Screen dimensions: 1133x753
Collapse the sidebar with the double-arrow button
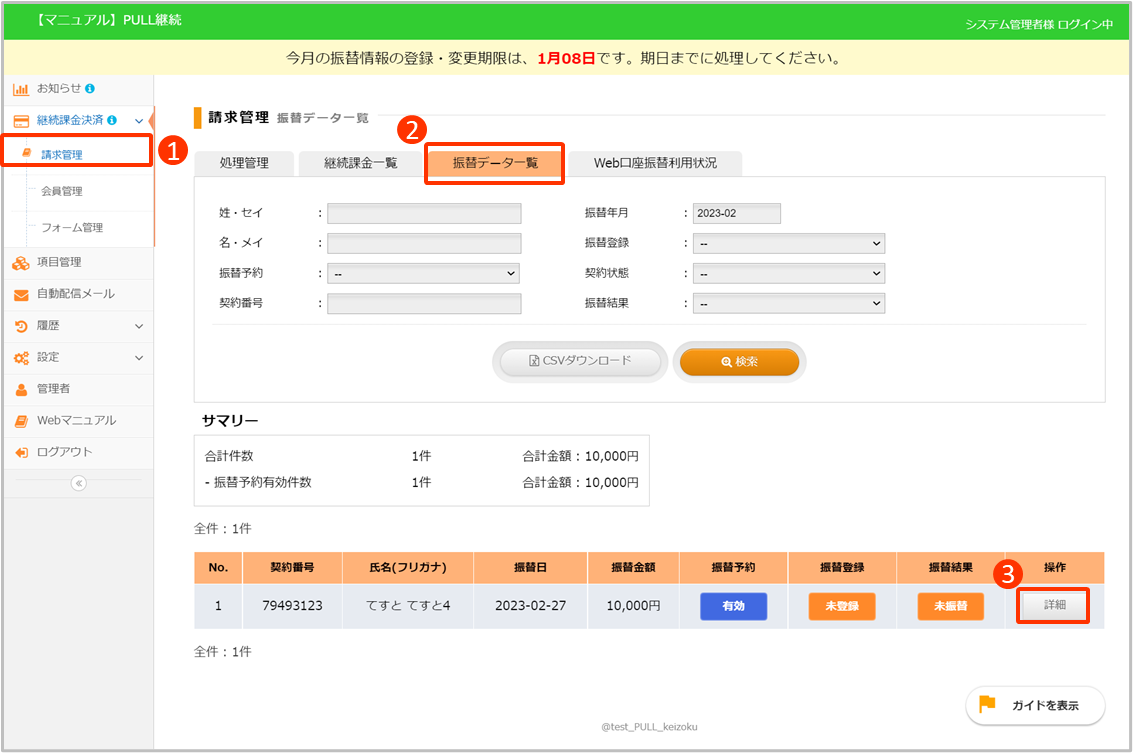pyautogui.click(x=78, y=483)
